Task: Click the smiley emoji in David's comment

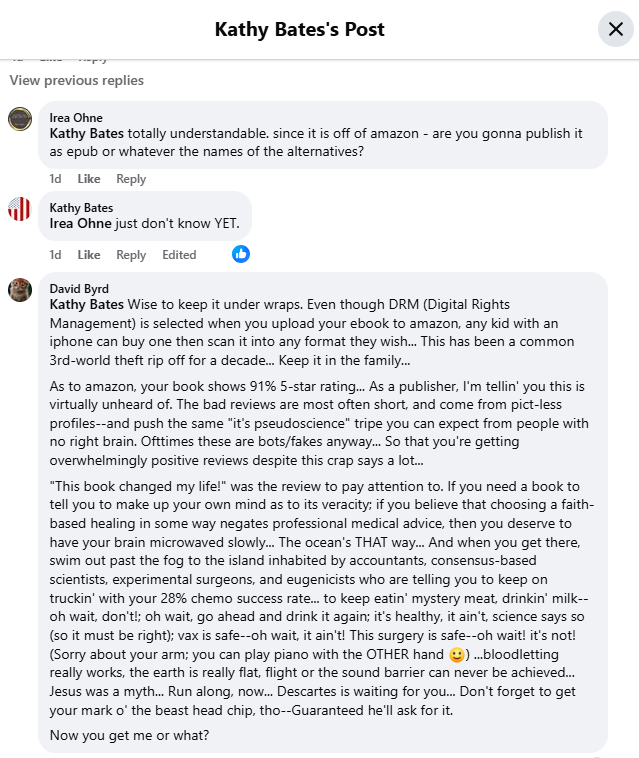Action: (x=457, y=656)
